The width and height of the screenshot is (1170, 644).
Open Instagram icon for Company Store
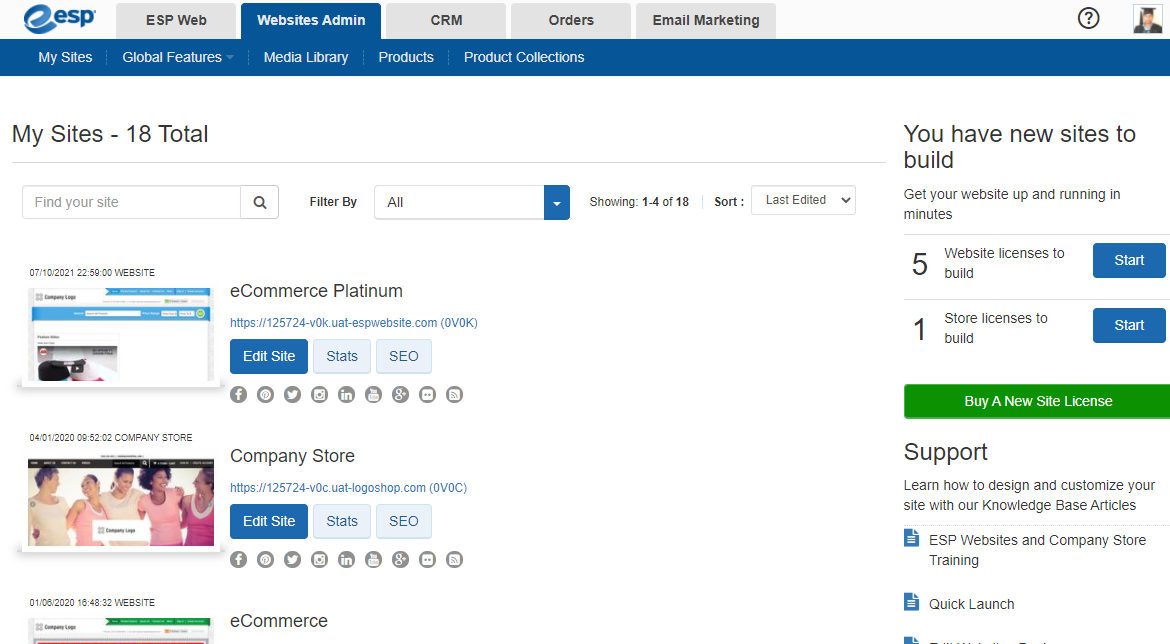[319, 560]
